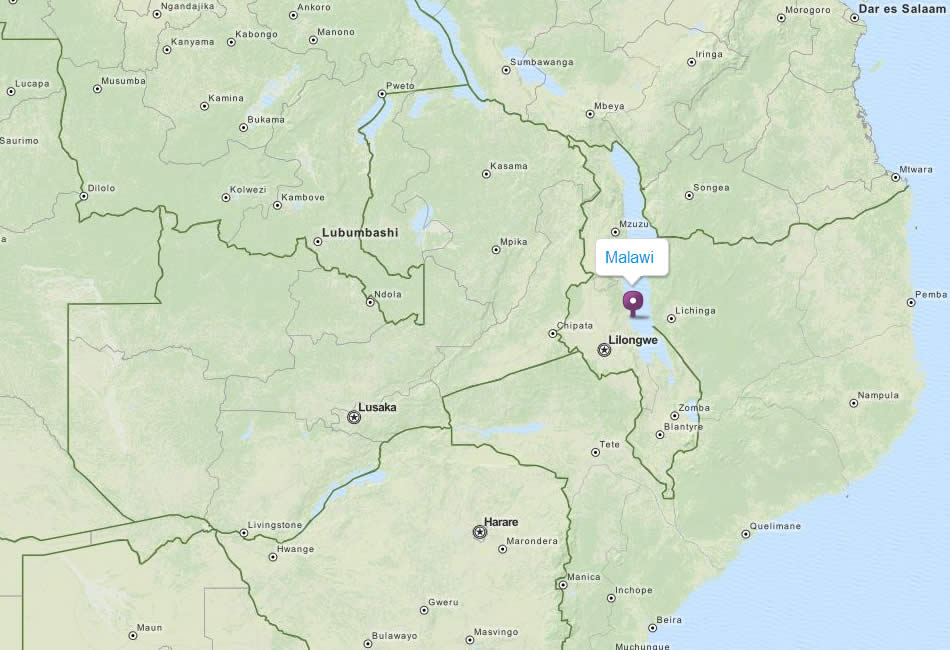Click the purple Malawi location pin
The width and height of the screenshot is (950, 650).
[x=633, y=304]
